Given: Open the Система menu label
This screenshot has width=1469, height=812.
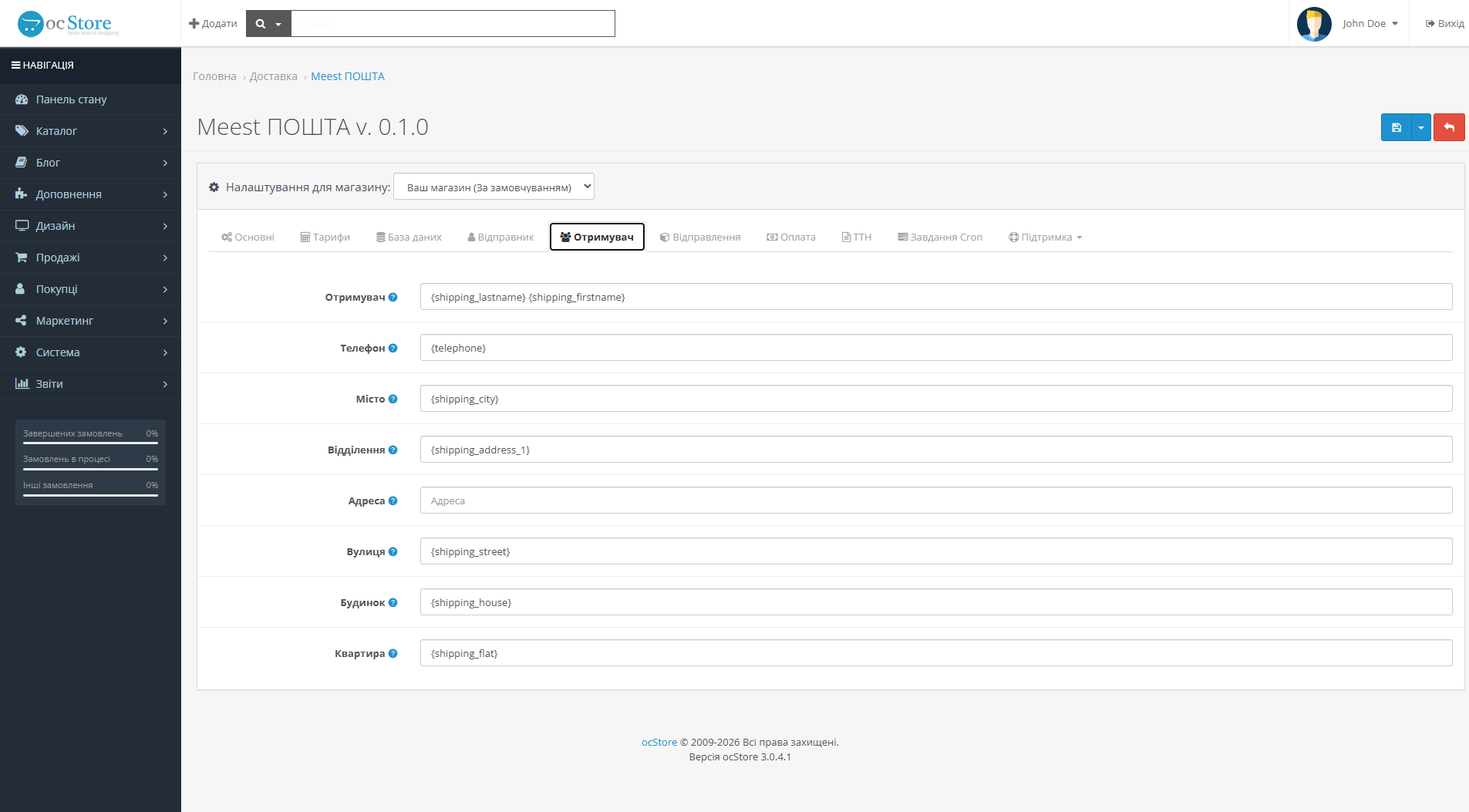Looking at the screenshot, I should [58, 352].
